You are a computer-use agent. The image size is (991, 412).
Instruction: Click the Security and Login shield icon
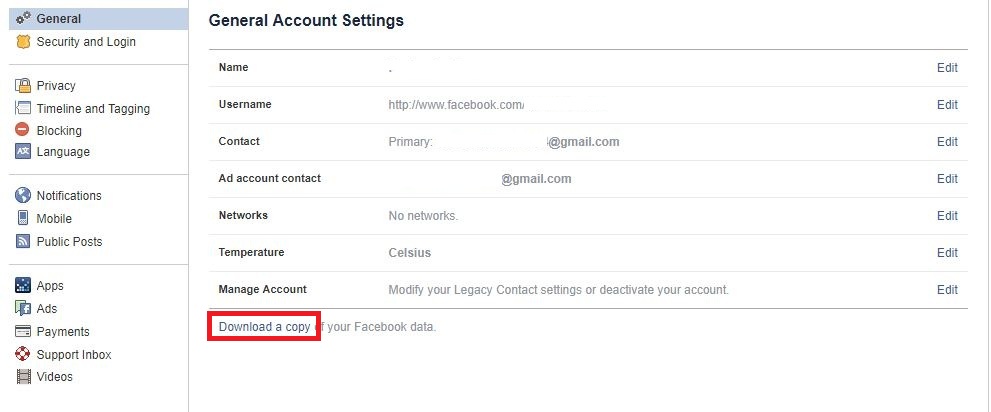(x=23, y=42)
